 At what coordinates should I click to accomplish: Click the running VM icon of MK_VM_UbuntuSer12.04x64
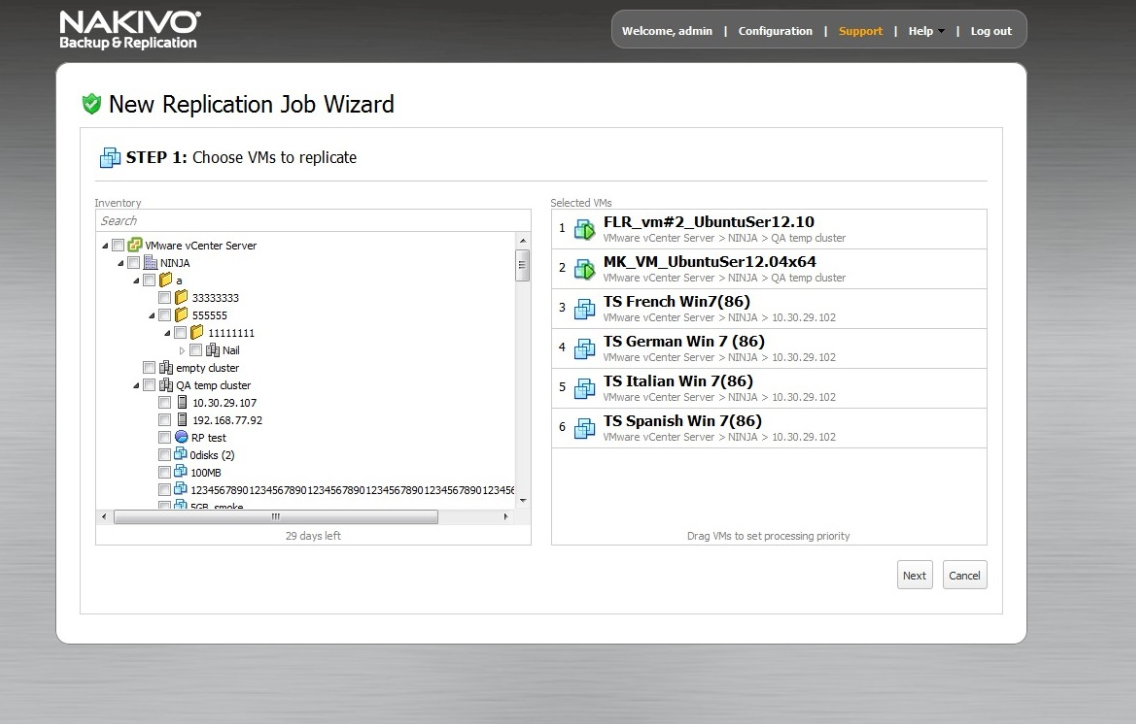click(585, 269)
